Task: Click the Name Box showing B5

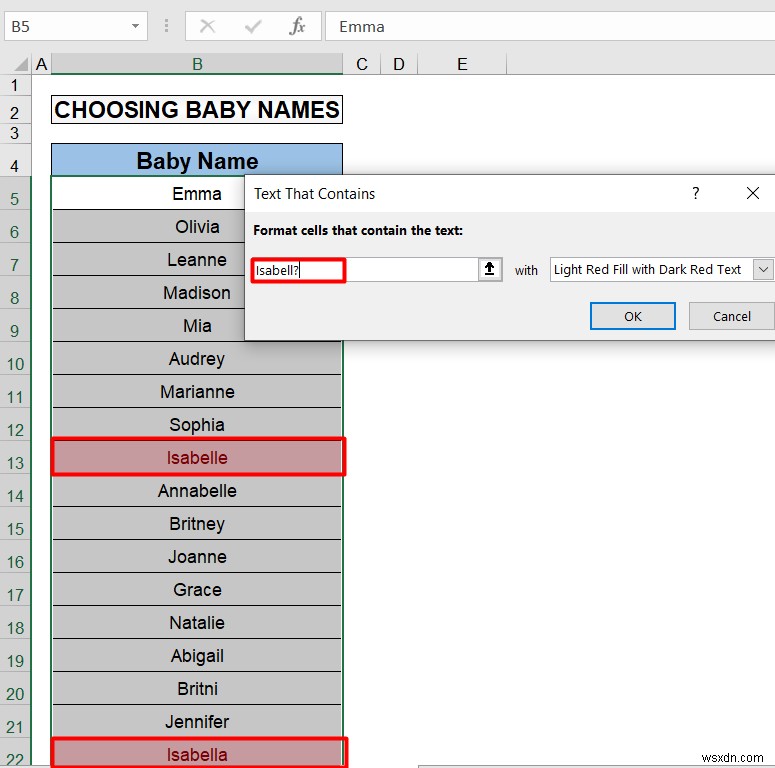Action: pyautogui.click(x=76, y=26)
